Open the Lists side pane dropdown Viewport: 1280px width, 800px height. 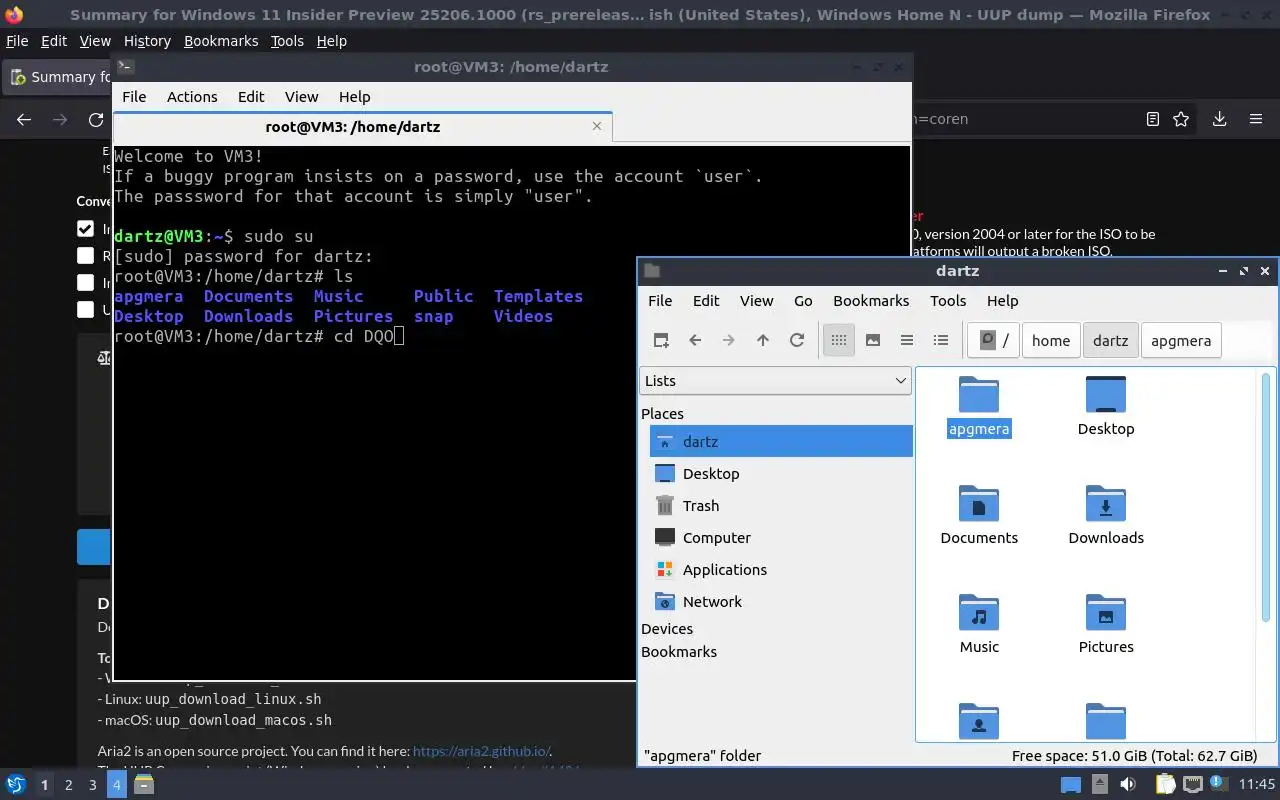775,380
